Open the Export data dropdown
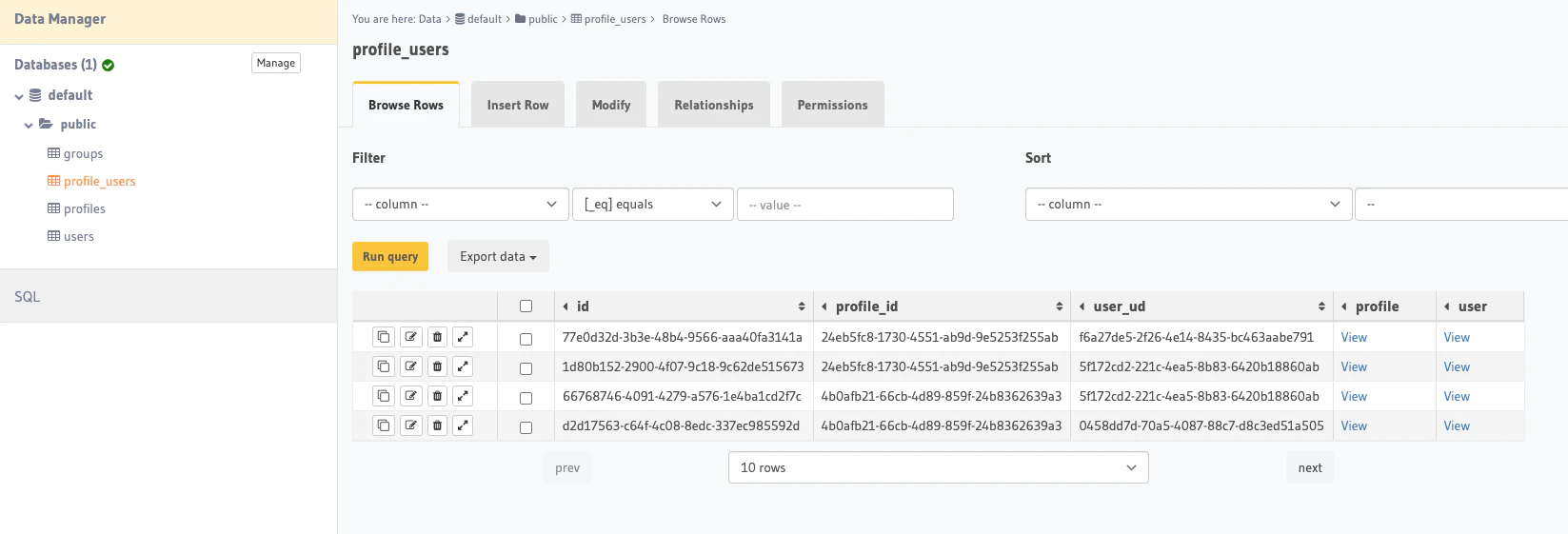Screen dimensions: 1568x534 (498, 256)
